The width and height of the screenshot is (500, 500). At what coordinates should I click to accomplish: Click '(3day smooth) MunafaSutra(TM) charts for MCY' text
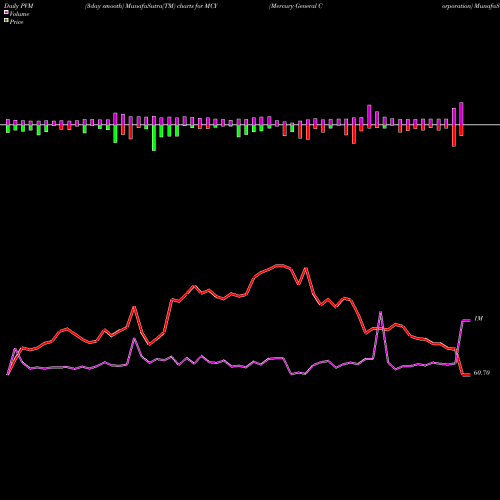point(151,6)
